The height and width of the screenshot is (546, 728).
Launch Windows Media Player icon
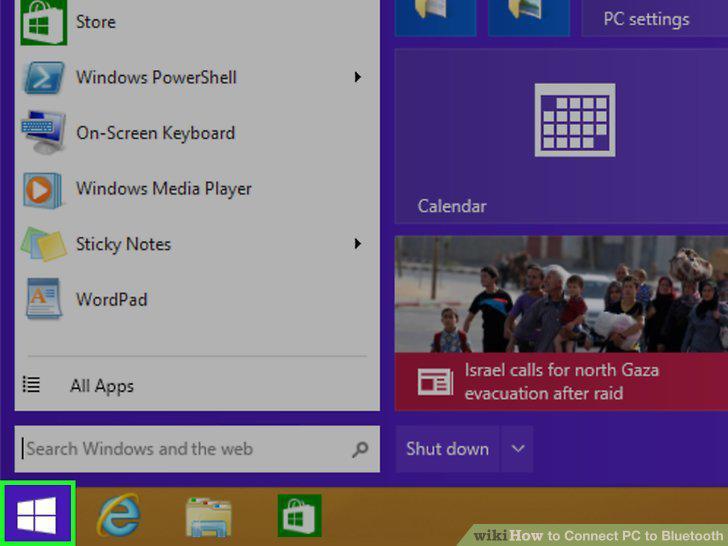tap(42, 189)
